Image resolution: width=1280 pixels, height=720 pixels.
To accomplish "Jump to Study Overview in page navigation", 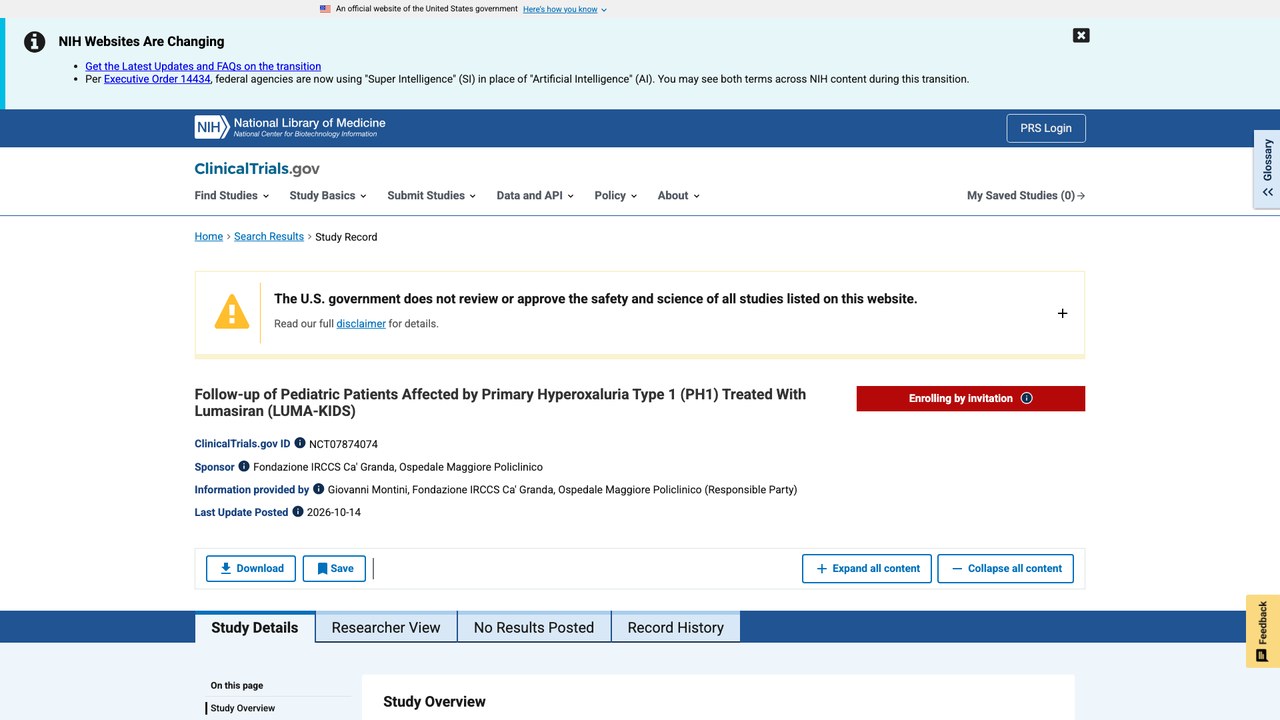I will pos(243,708).
